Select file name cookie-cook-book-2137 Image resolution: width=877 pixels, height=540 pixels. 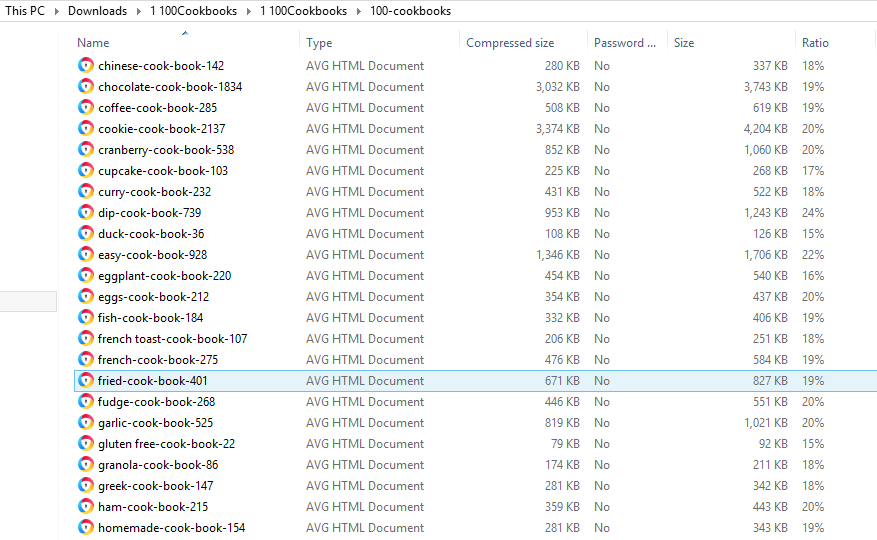tap(162, 129)
